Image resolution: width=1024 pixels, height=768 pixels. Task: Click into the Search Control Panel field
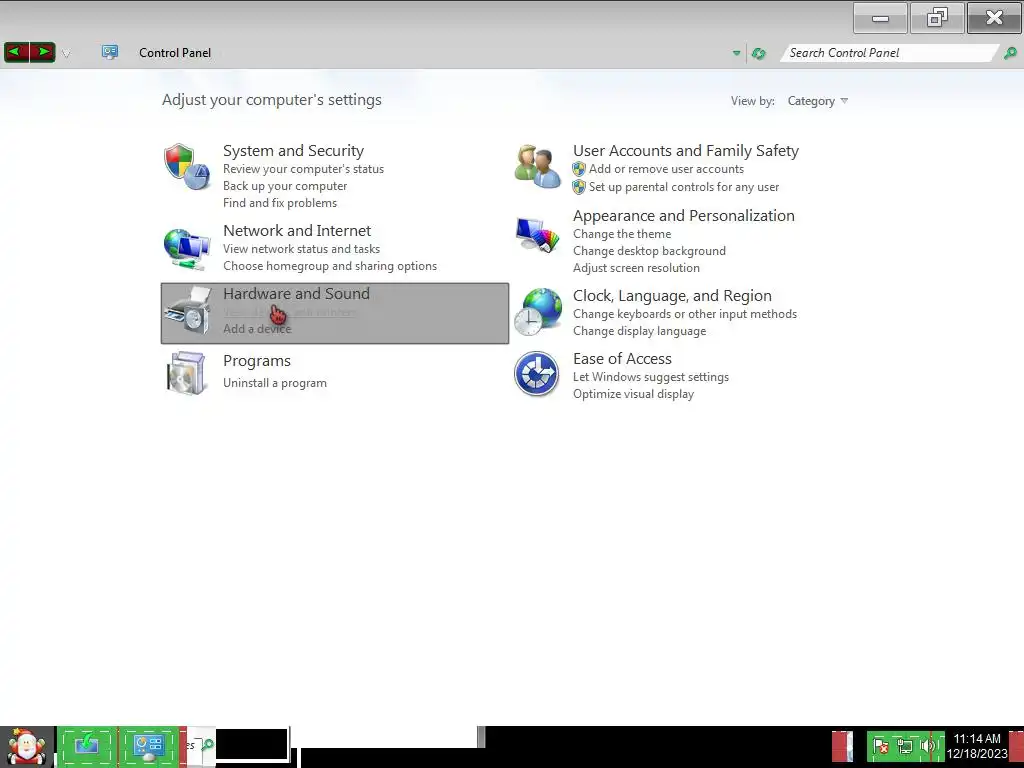click(x=889, y=53)
